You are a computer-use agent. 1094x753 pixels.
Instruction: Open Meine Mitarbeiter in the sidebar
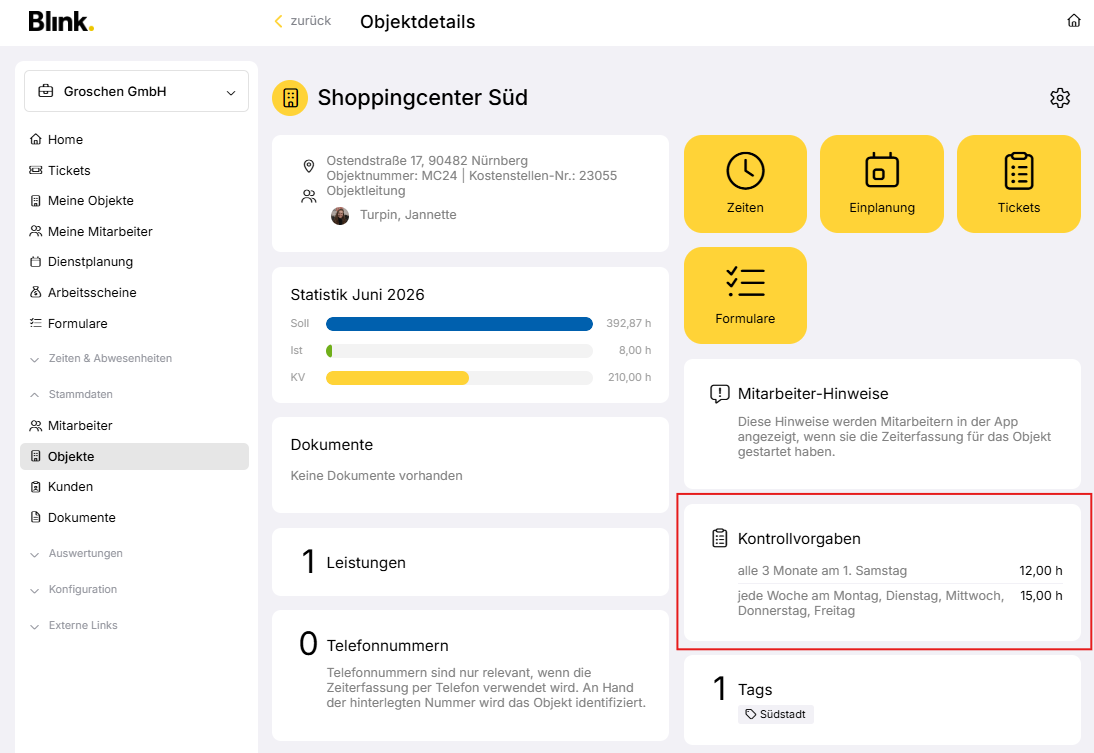click(100, 232)
